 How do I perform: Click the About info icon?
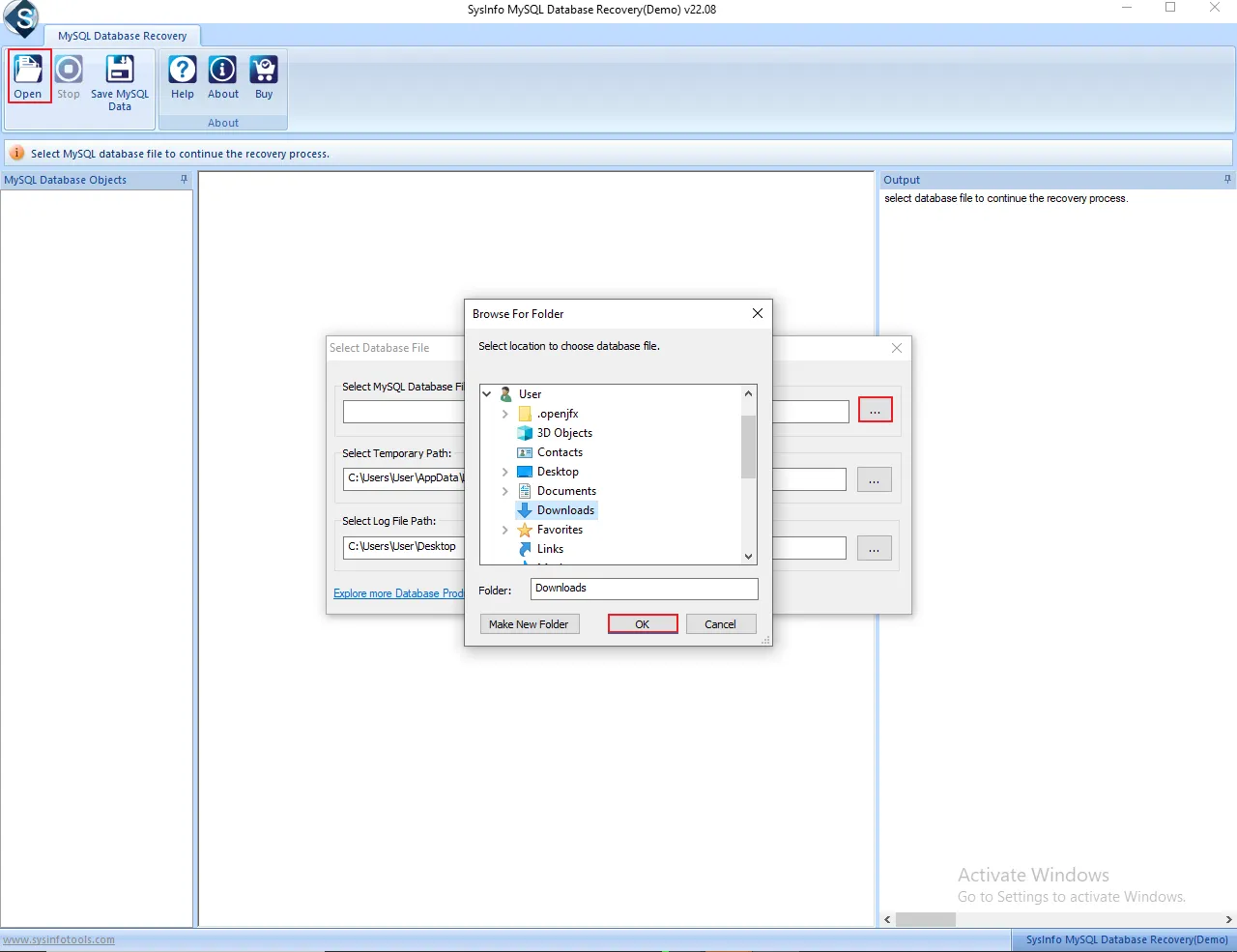pyautogui.click(x=223, y=76)
